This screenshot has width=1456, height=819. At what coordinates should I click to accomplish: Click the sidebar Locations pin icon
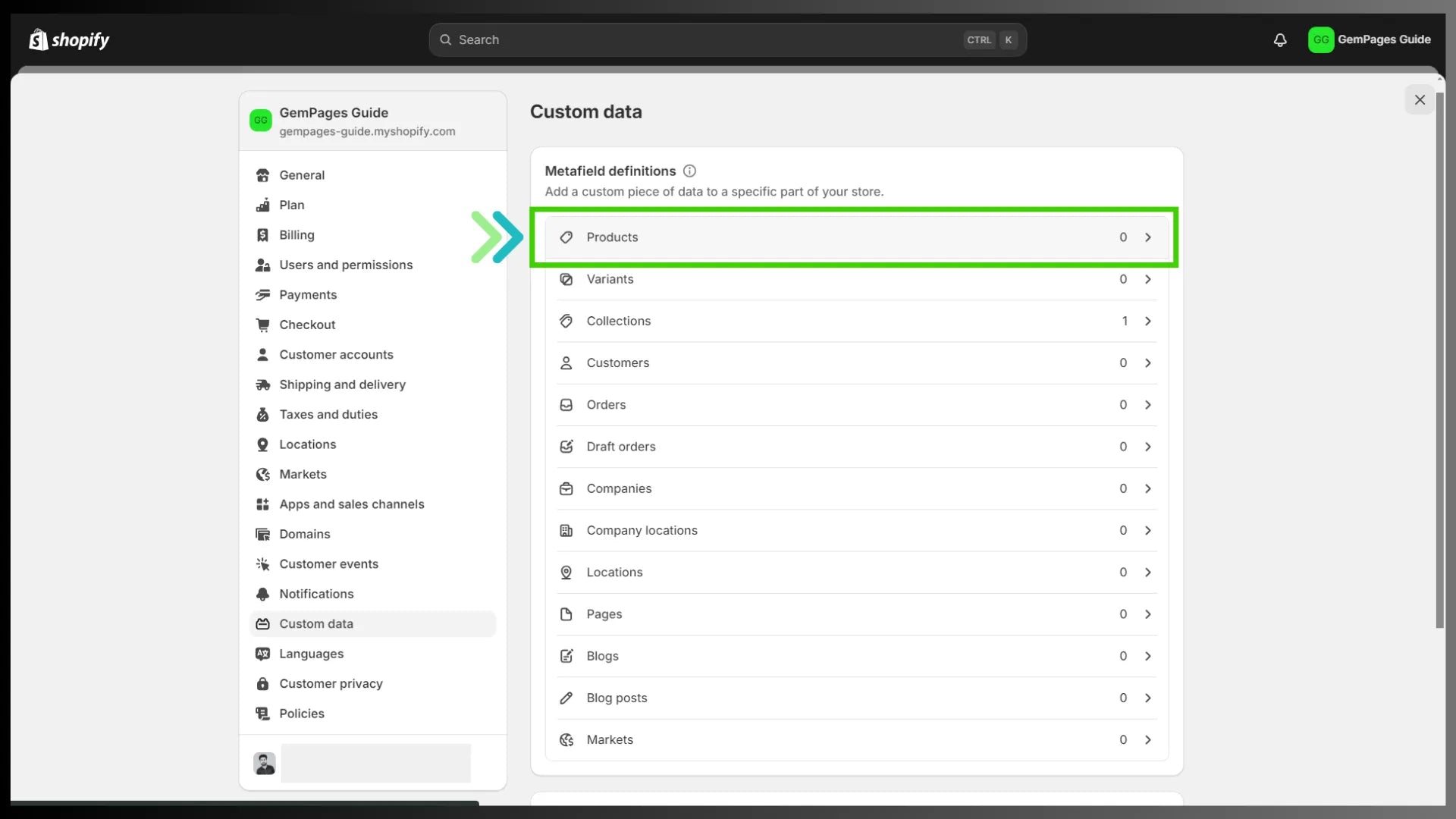(262, 444)
